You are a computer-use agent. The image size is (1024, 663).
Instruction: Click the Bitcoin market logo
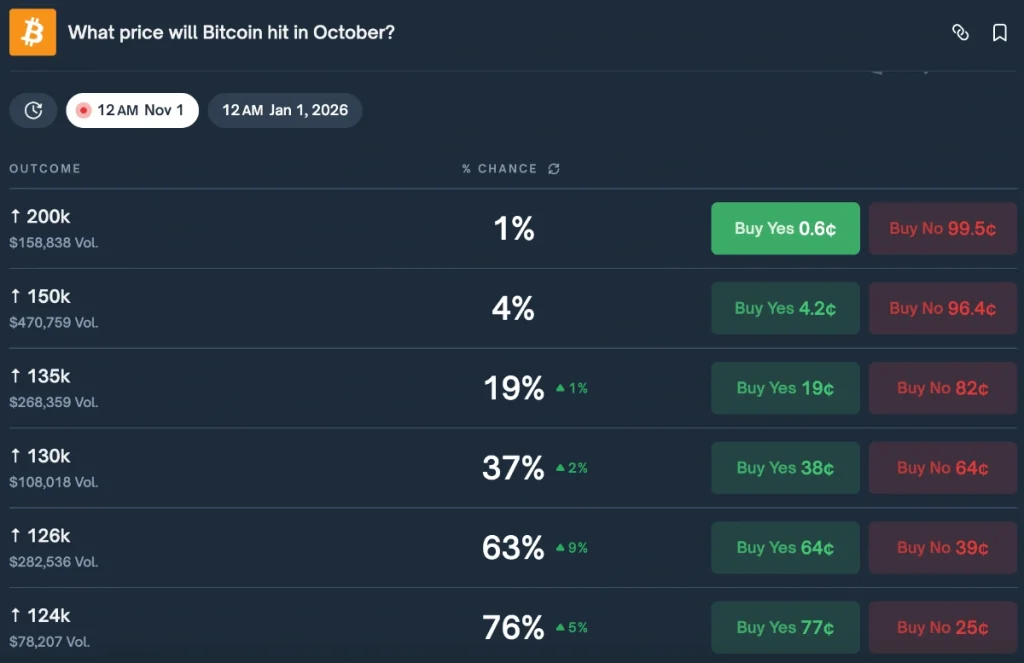32,32
